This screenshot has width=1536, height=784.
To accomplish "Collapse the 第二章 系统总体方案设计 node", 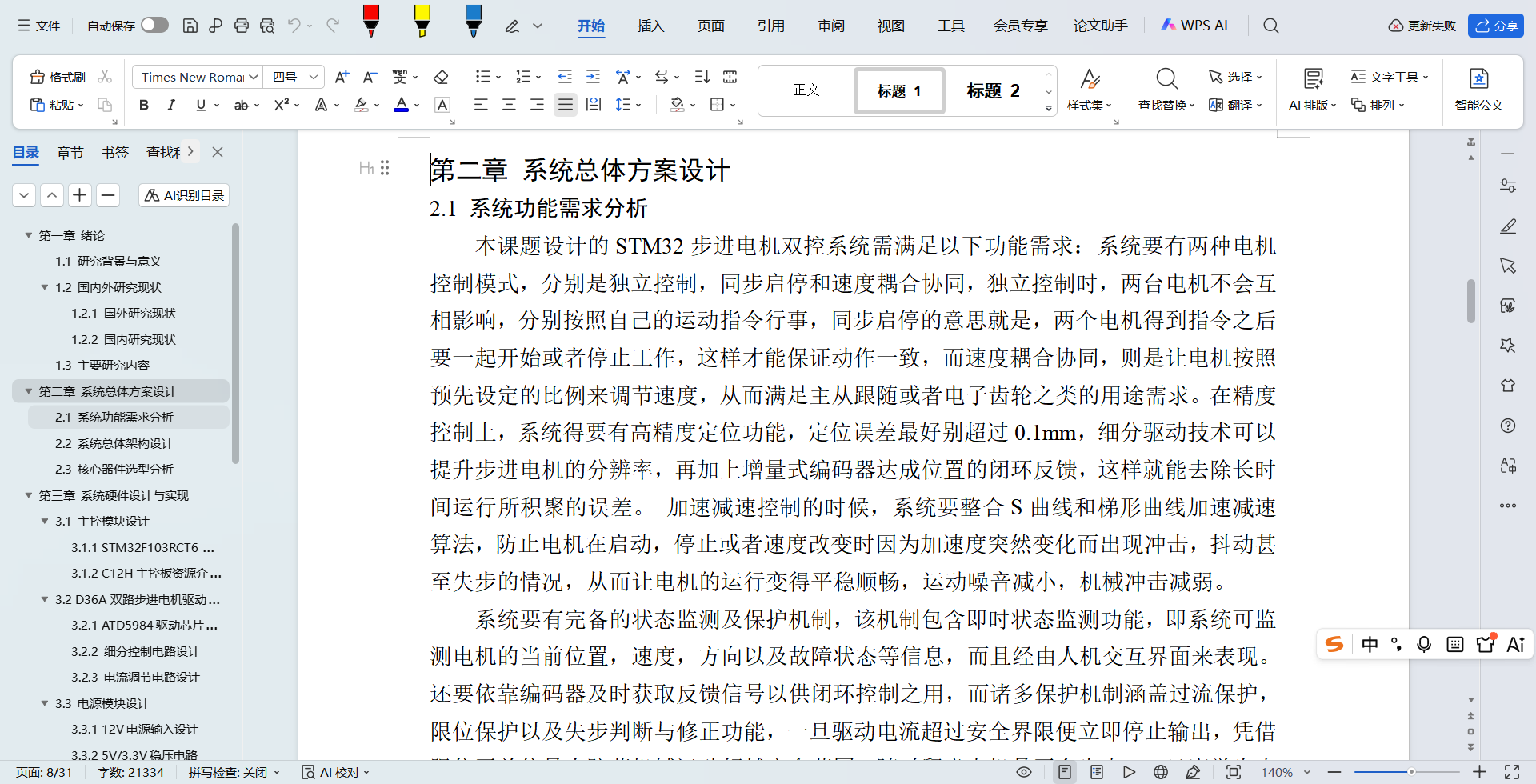I will tap(29, 391).
